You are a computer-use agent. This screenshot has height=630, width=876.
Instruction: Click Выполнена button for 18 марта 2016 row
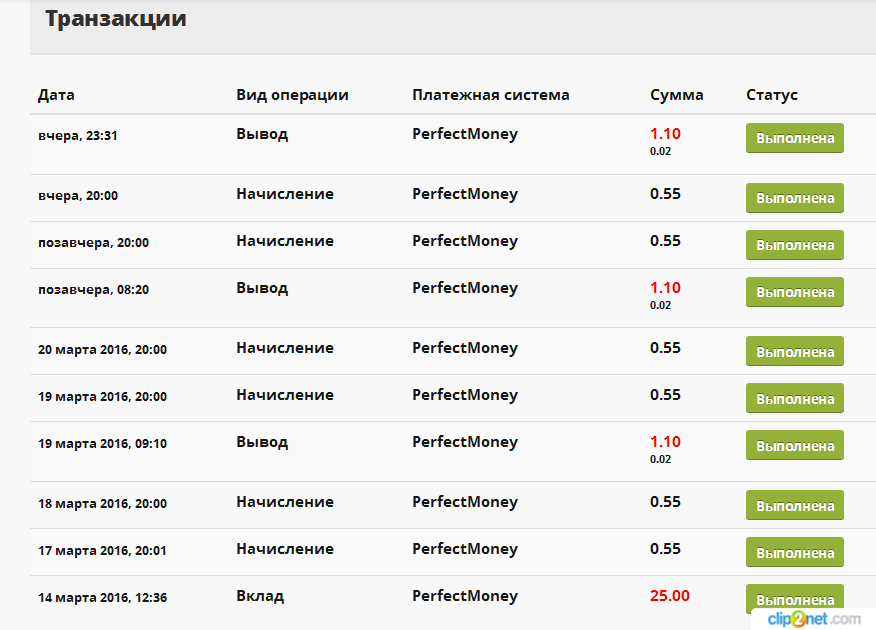point(794,505)
